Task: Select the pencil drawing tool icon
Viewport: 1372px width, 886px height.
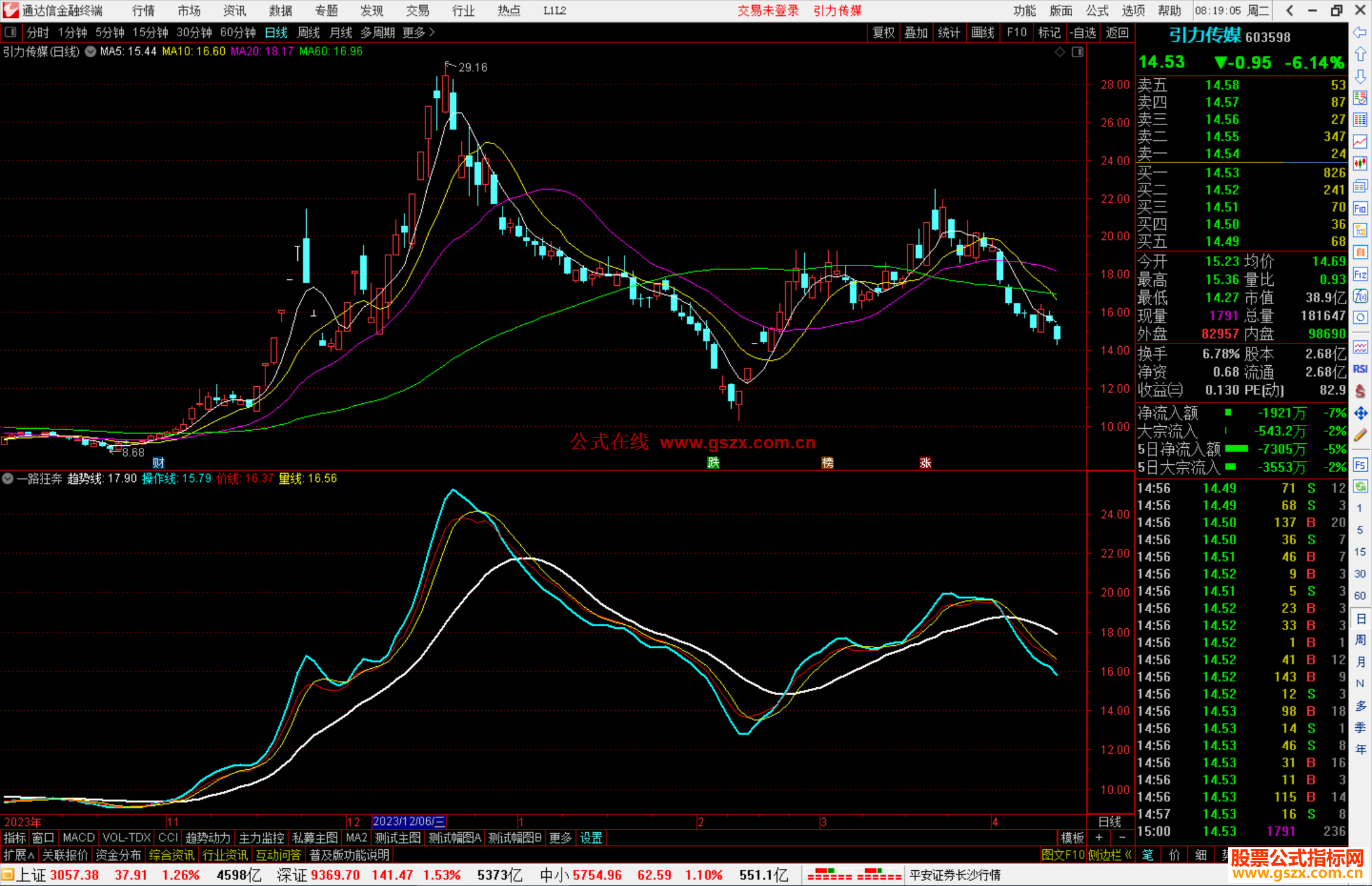Action: [x=1360, y=436]
